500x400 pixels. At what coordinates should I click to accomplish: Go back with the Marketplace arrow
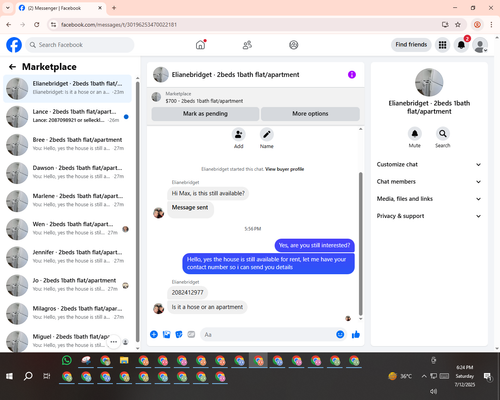click(12, 67)
